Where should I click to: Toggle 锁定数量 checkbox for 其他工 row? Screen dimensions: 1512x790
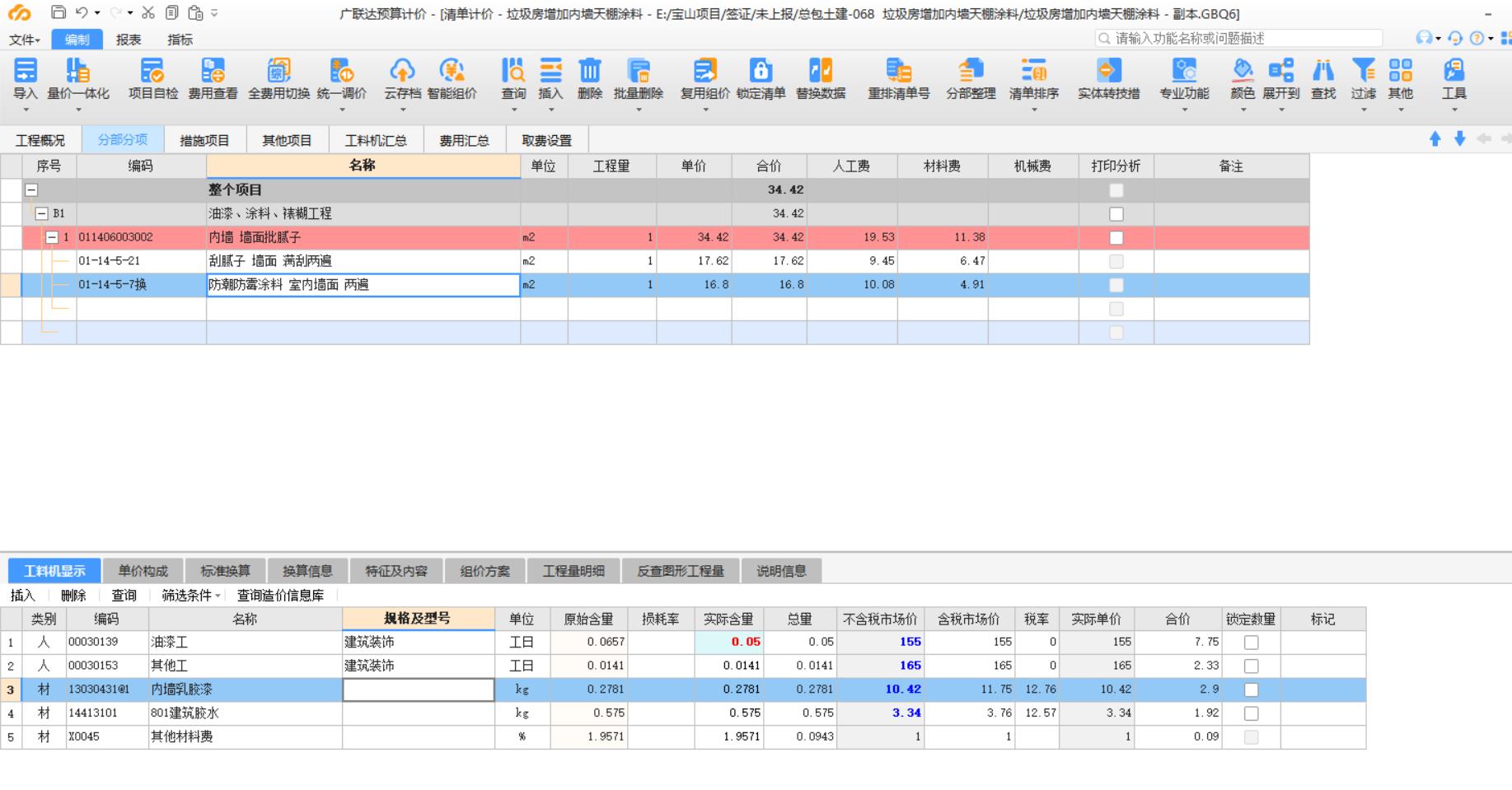tap(1251, 666)
